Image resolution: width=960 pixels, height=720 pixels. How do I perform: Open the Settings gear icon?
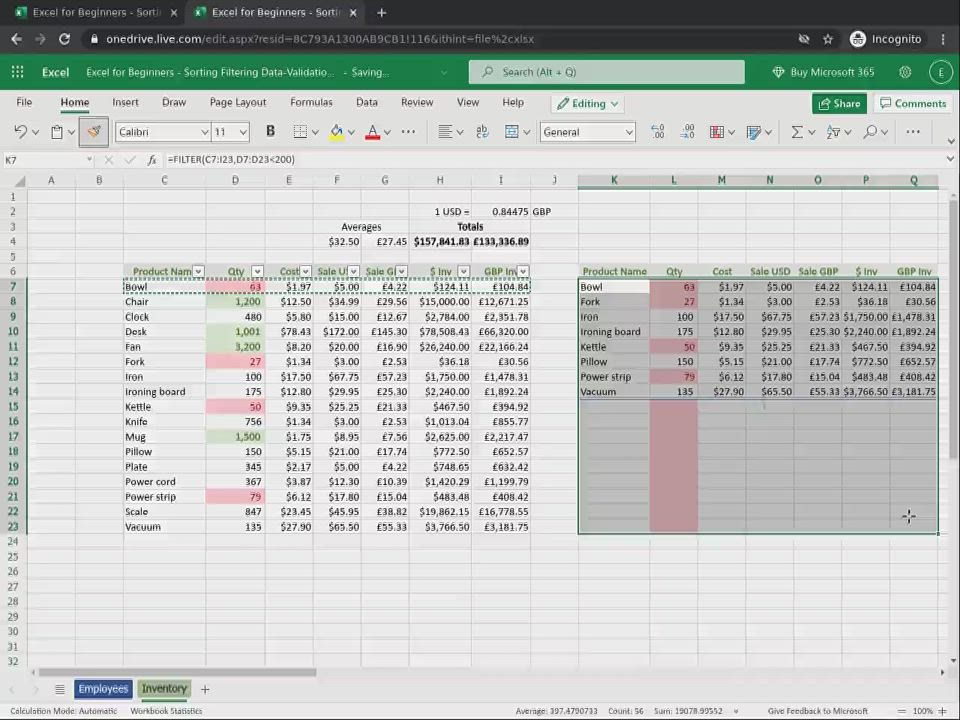(x=905, y=72)
